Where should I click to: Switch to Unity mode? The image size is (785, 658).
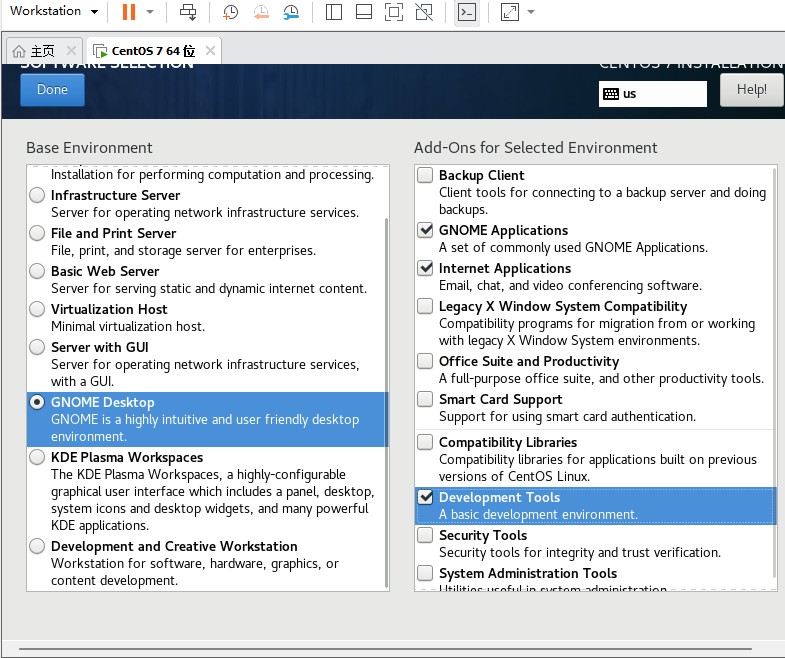click(424, 12)
